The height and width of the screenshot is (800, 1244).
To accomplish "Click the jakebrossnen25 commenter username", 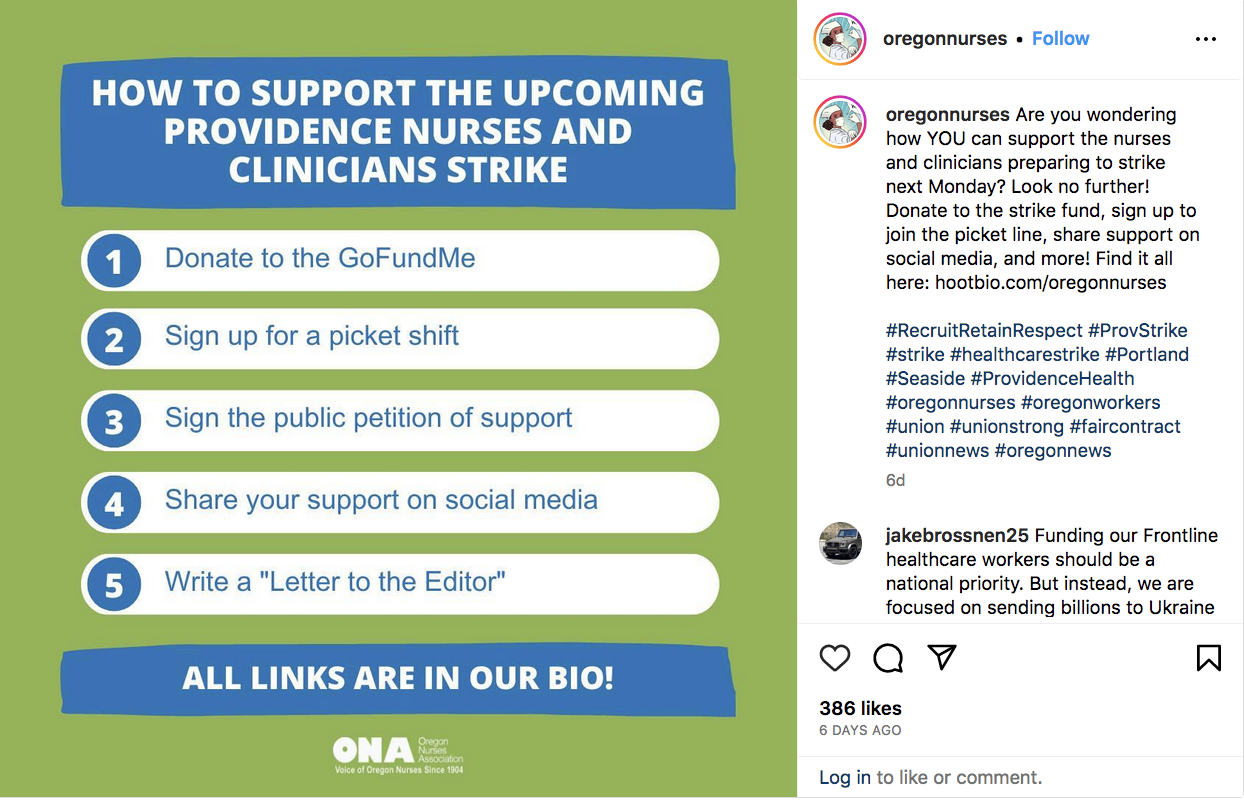I will (x=958, y=535).
